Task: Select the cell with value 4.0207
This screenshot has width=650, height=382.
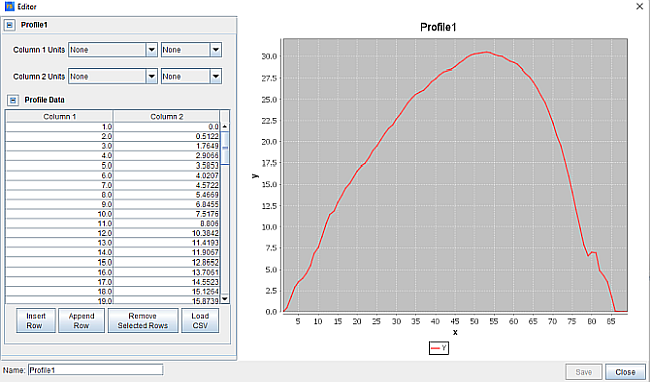Action: point(166,175)
